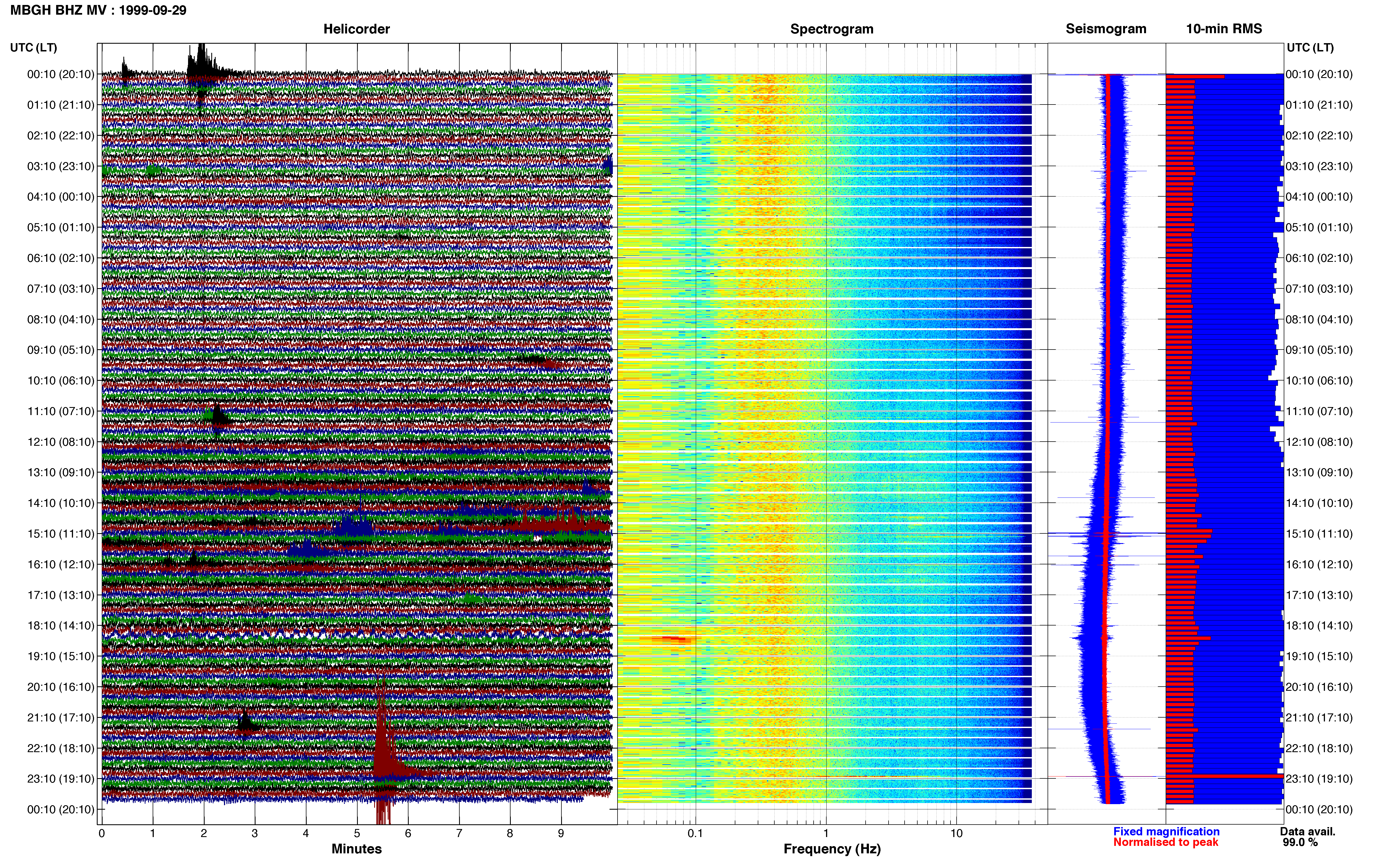1388x868 pixels.
Task: Click right time label 20:10 (16:10)
Action: pos(1319,687)
